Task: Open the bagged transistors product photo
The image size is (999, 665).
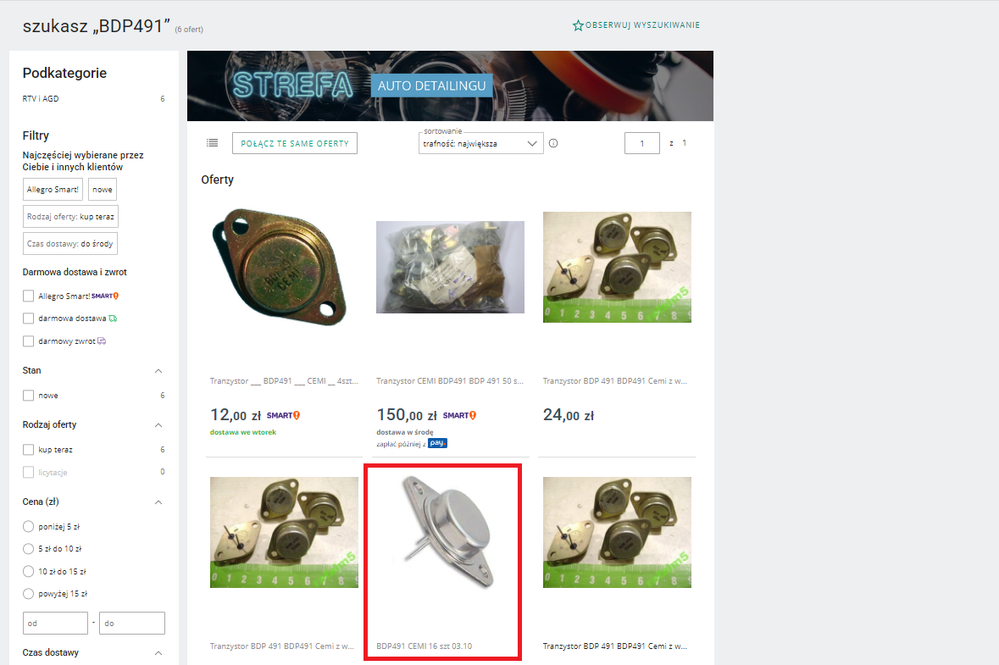Action: click(450, 267)
